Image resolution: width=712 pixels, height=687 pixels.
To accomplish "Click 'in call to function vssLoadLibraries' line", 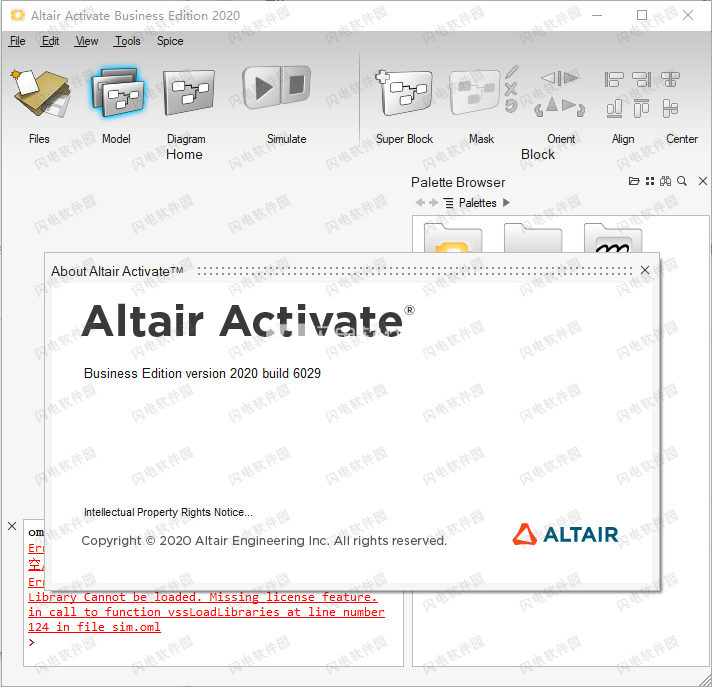I will point(206,612).
